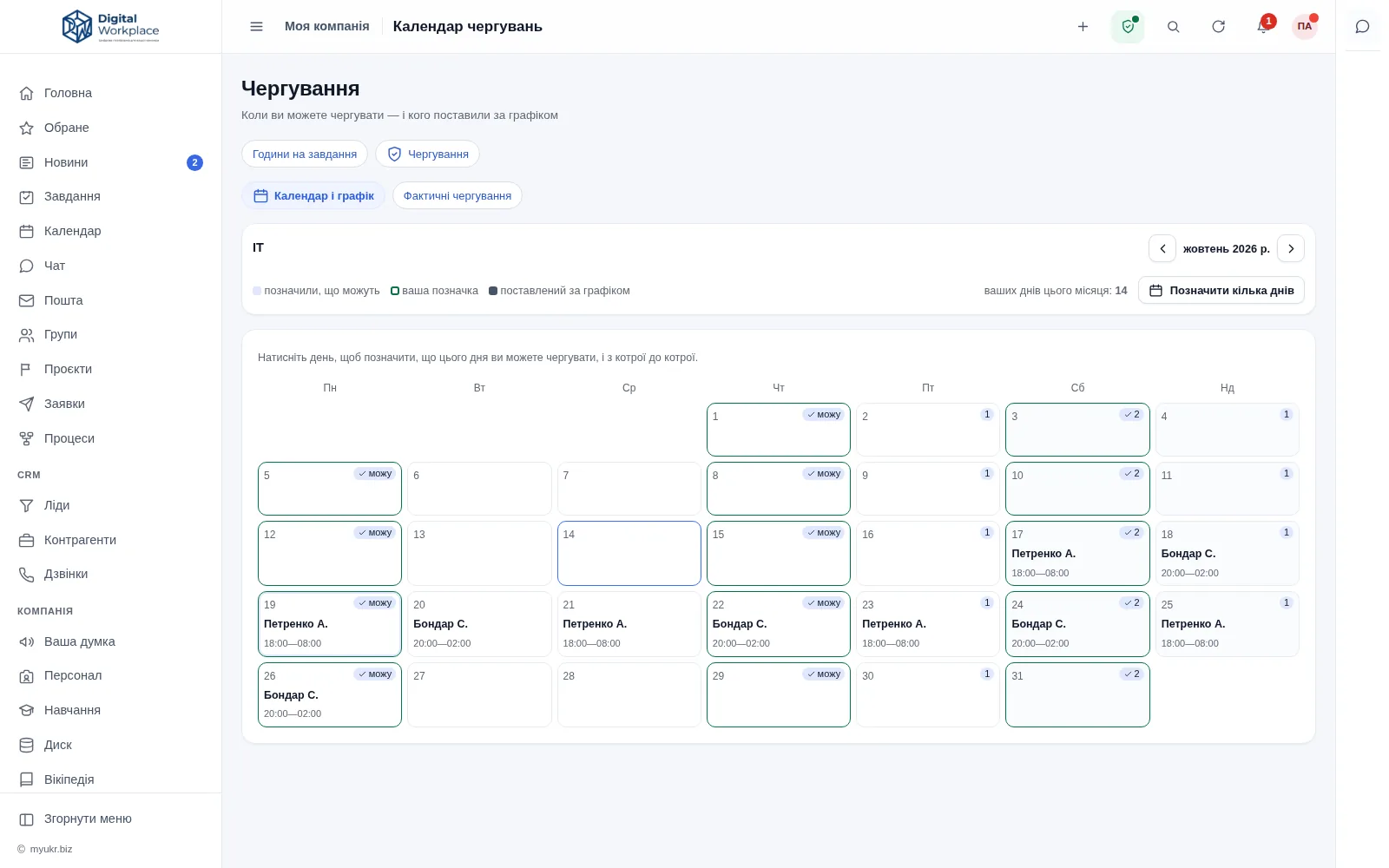Open the ПА user avatar
This screenshot has width=1389, height=868.
point(1305,27)
